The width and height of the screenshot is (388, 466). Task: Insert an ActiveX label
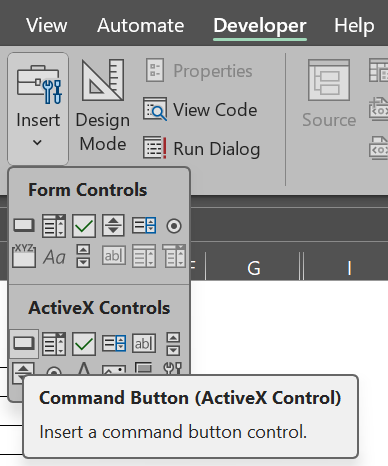(x=84, y=369)
